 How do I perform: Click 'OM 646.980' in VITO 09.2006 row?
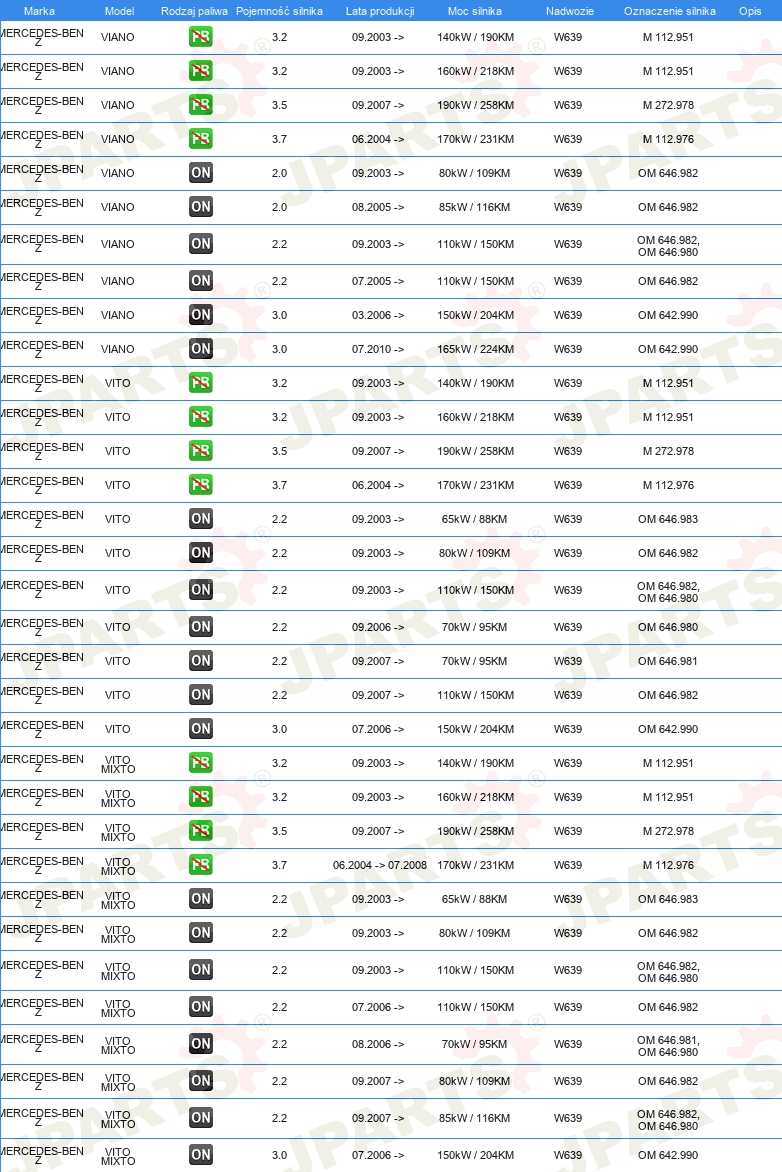(668, 627)
